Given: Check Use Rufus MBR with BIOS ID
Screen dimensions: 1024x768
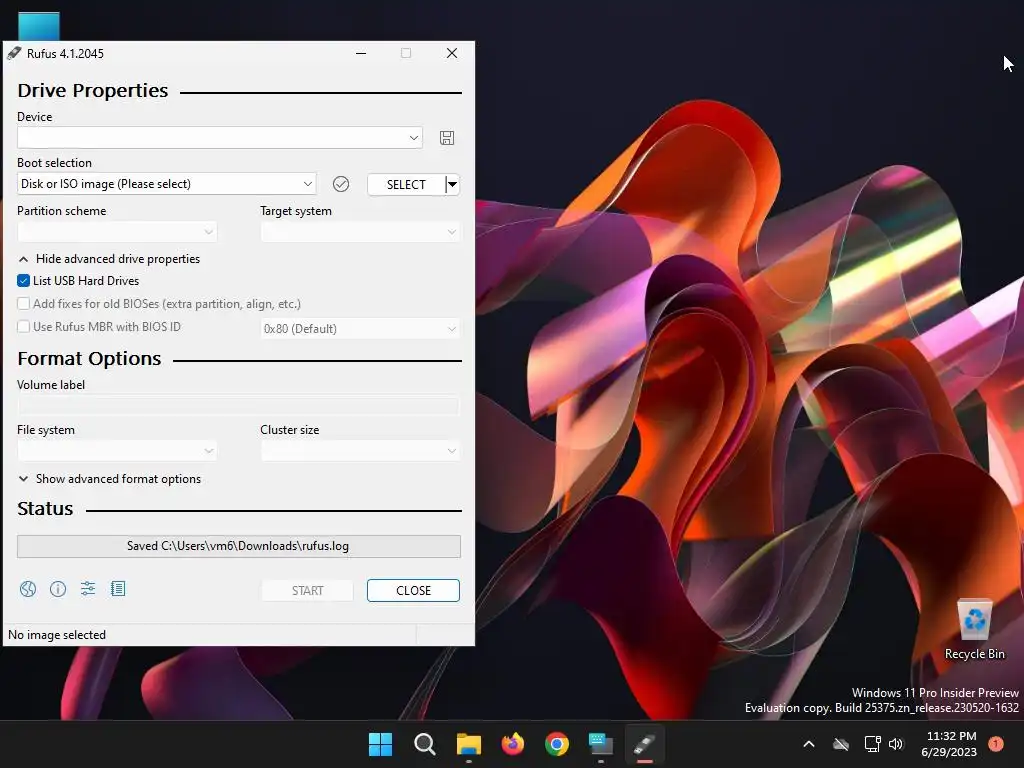Looking at the screenshot, I should [24, 327].
